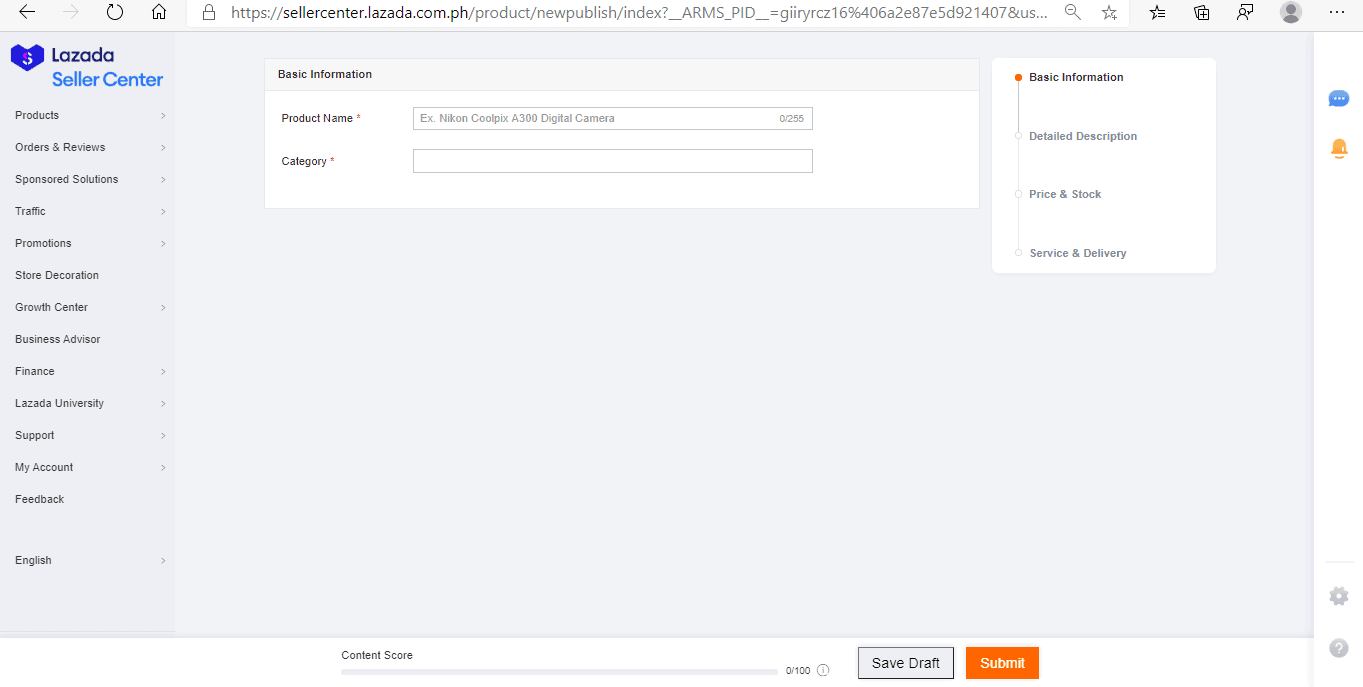
Task: Jump to Price & Stock step
Action: [x=1064, y=194]
